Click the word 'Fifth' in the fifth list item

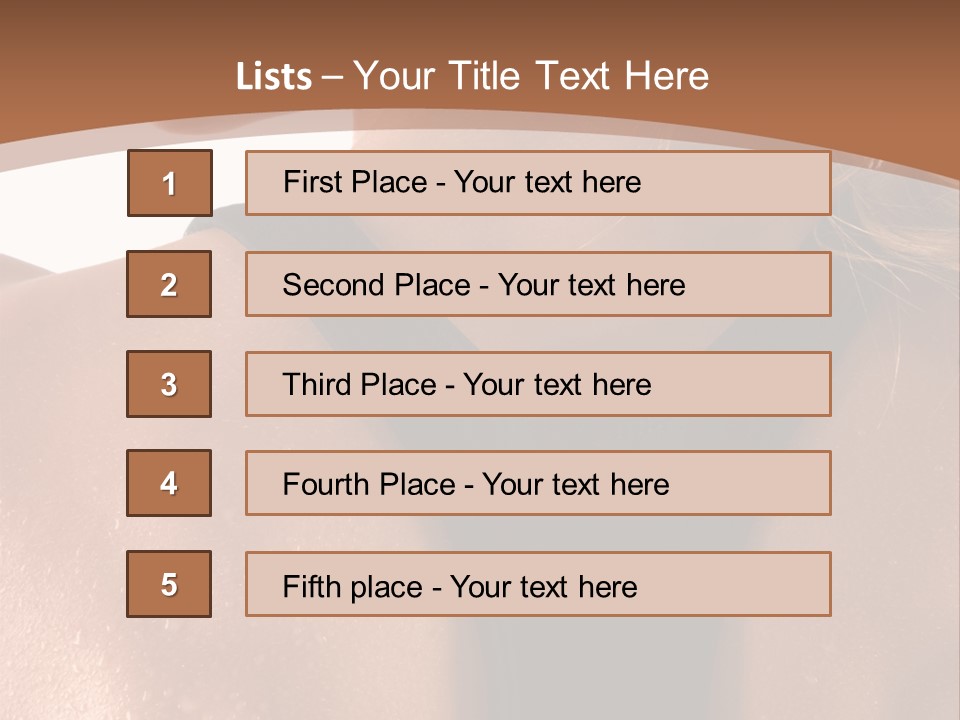point(310,587)
